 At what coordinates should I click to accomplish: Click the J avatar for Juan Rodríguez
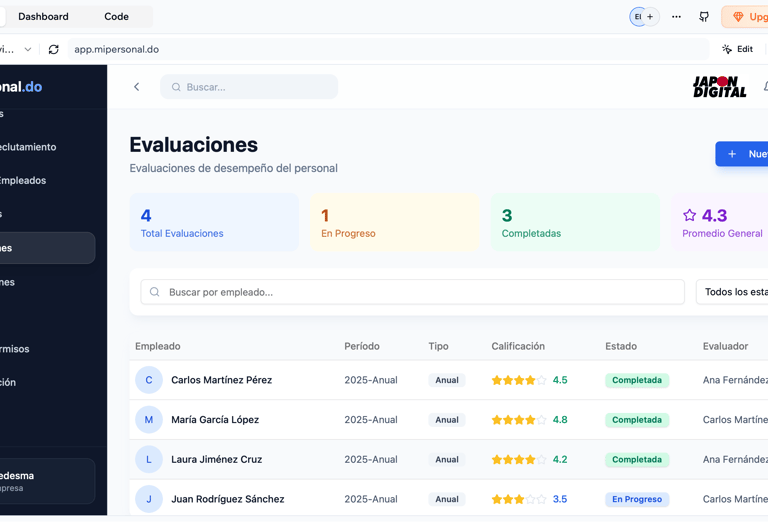pyautogui.click(x=149, y=499)
